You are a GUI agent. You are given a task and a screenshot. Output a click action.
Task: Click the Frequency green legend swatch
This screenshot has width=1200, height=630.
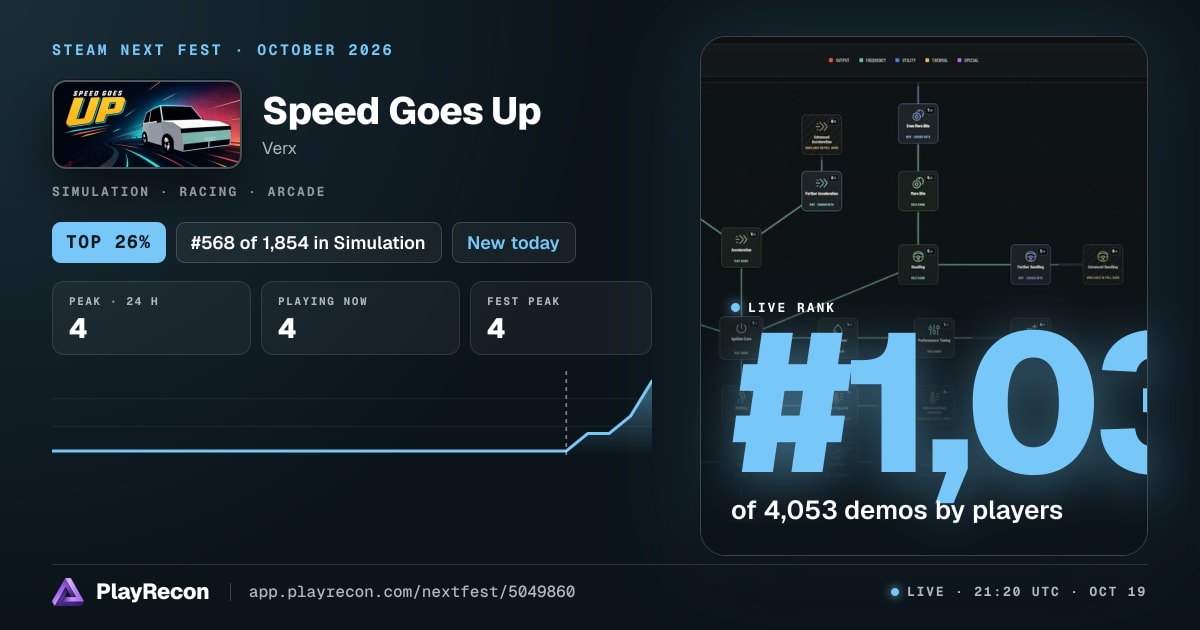(861, 60)
